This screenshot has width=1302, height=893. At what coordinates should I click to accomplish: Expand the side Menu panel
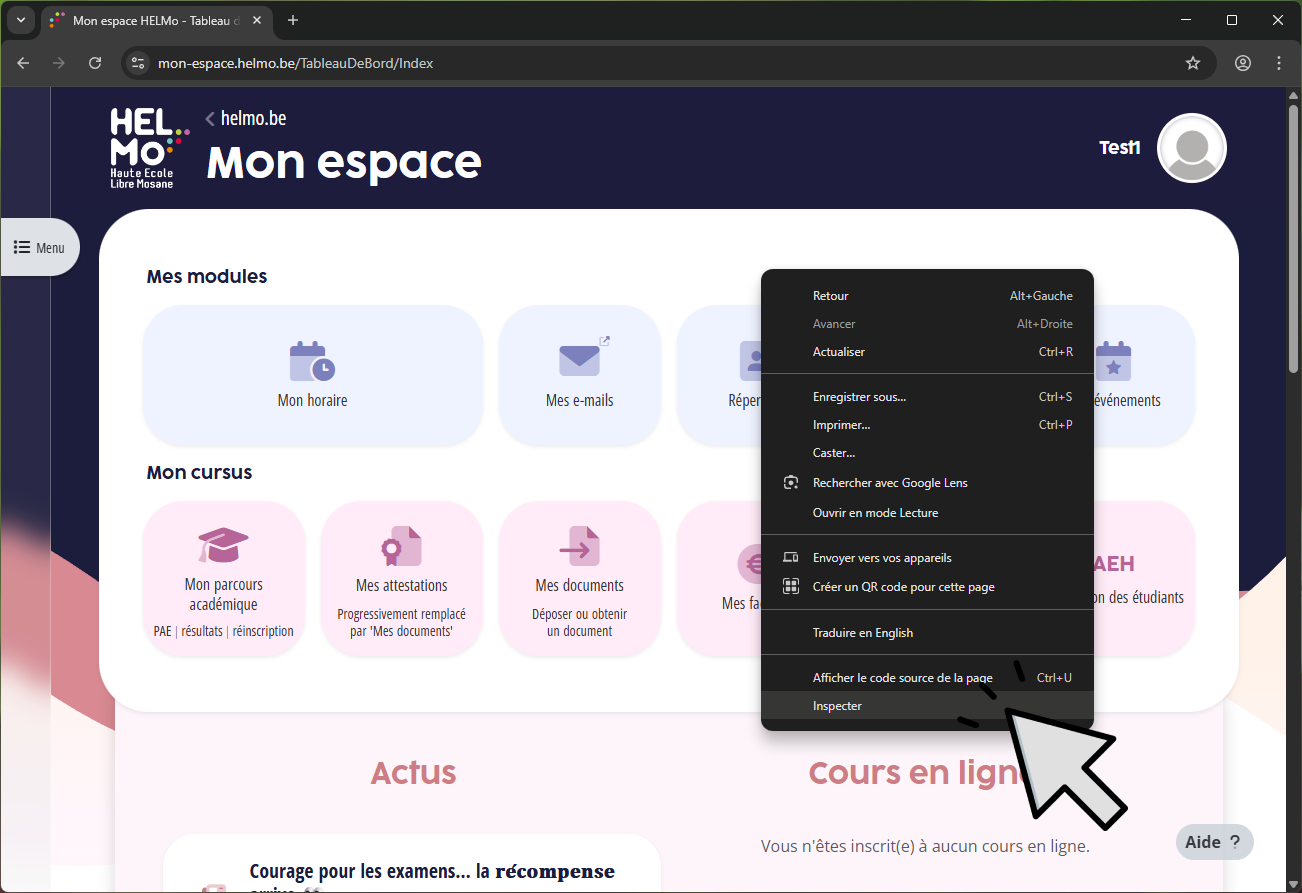click(40, 248)
